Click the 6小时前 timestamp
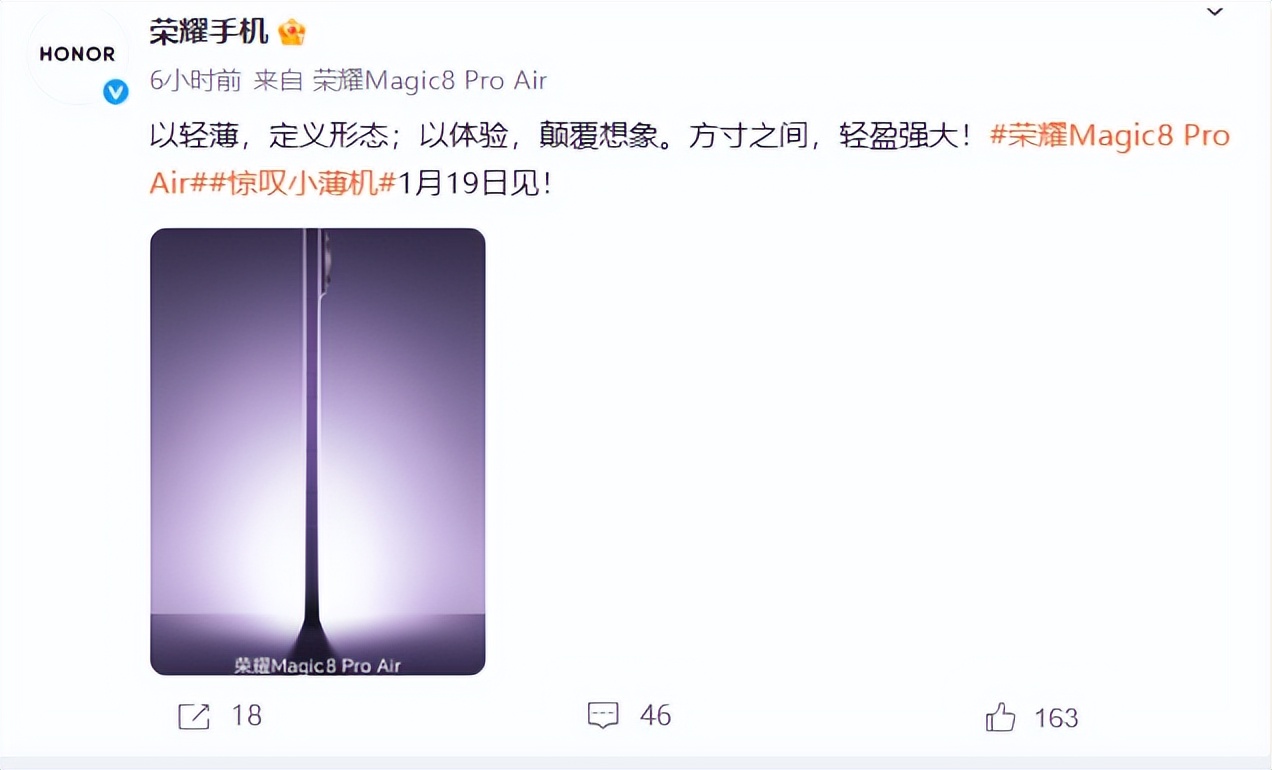This screenshot has height=770, width=1272. (196, 81)
